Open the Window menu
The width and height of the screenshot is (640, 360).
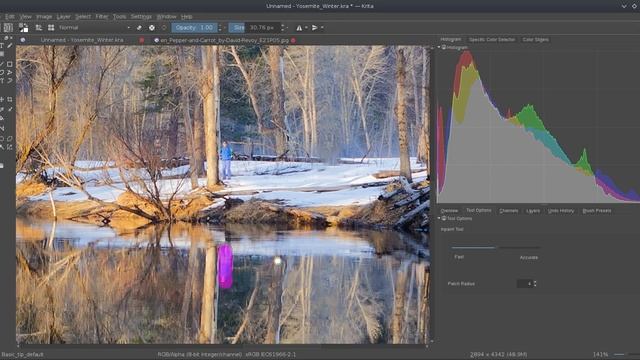(x=167, y=17)
